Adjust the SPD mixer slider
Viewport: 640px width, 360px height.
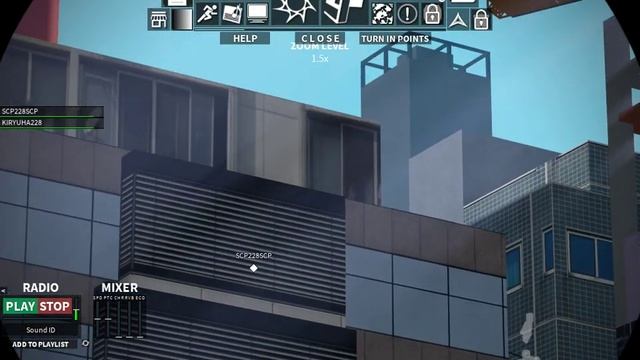pyautogui.click(x=98, y=319)
